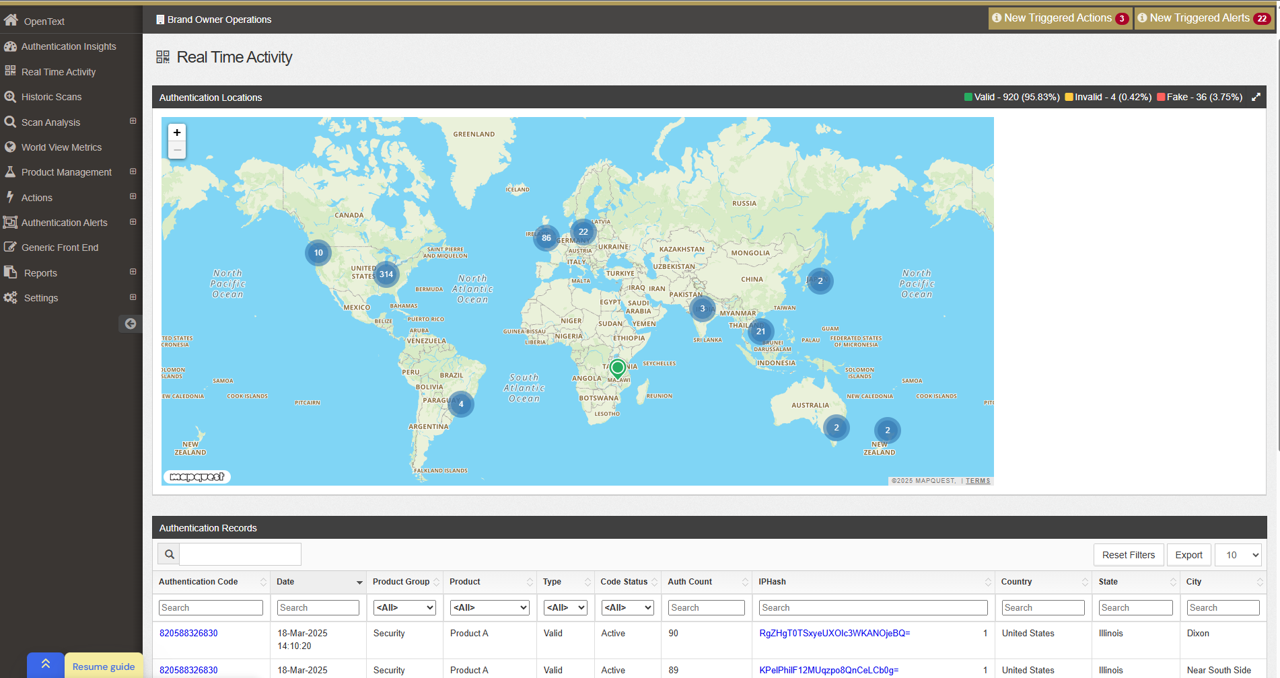Click the OpenText home icon
This screenshot has height=678, width=1280.
coord(11,20)
